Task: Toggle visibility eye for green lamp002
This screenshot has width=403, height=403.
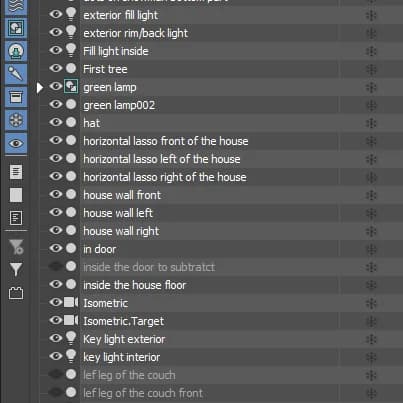Action: 56,104
